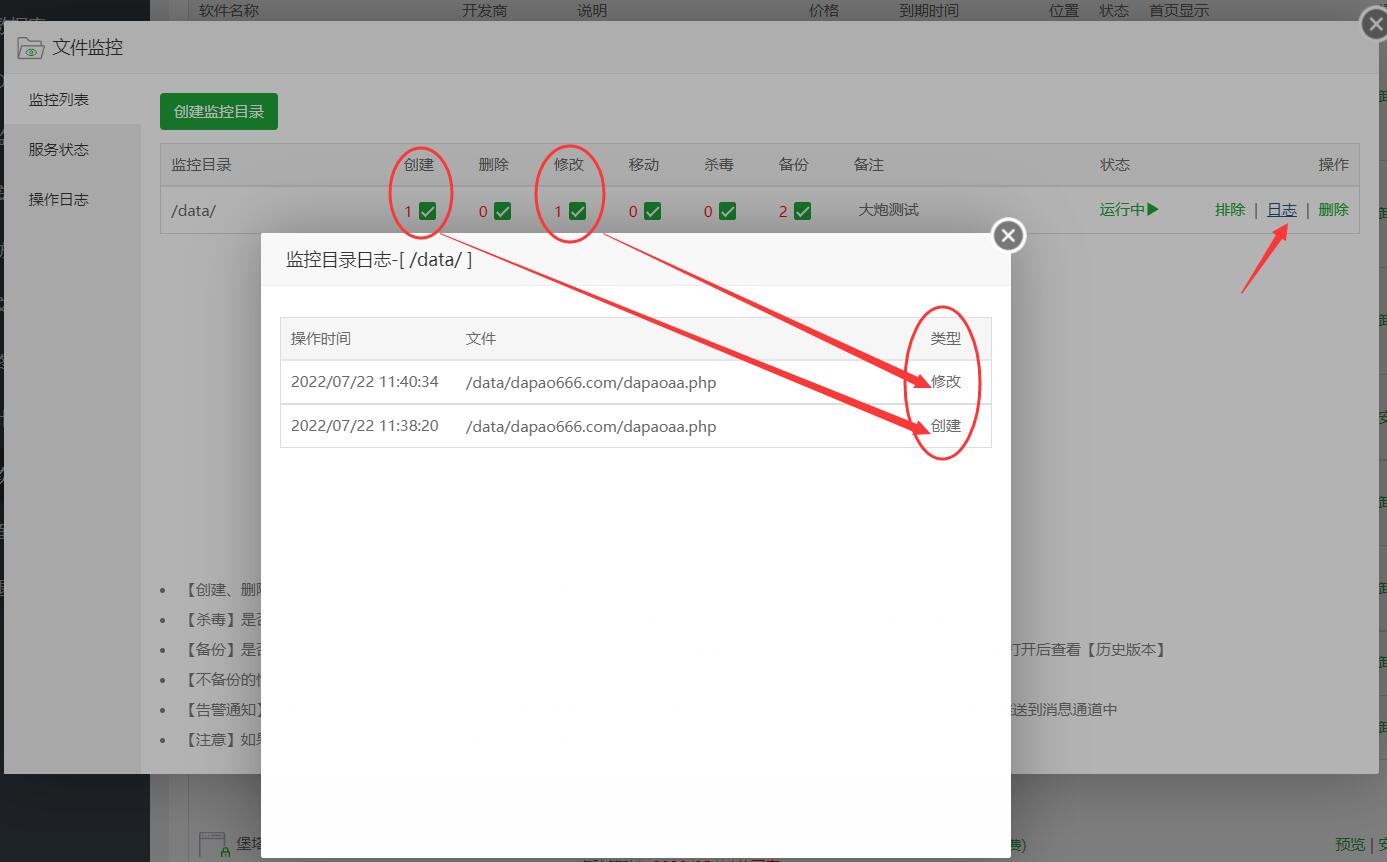Click 开发商 header in background software list
1387x862 pixels.
[x=485, y=10]
